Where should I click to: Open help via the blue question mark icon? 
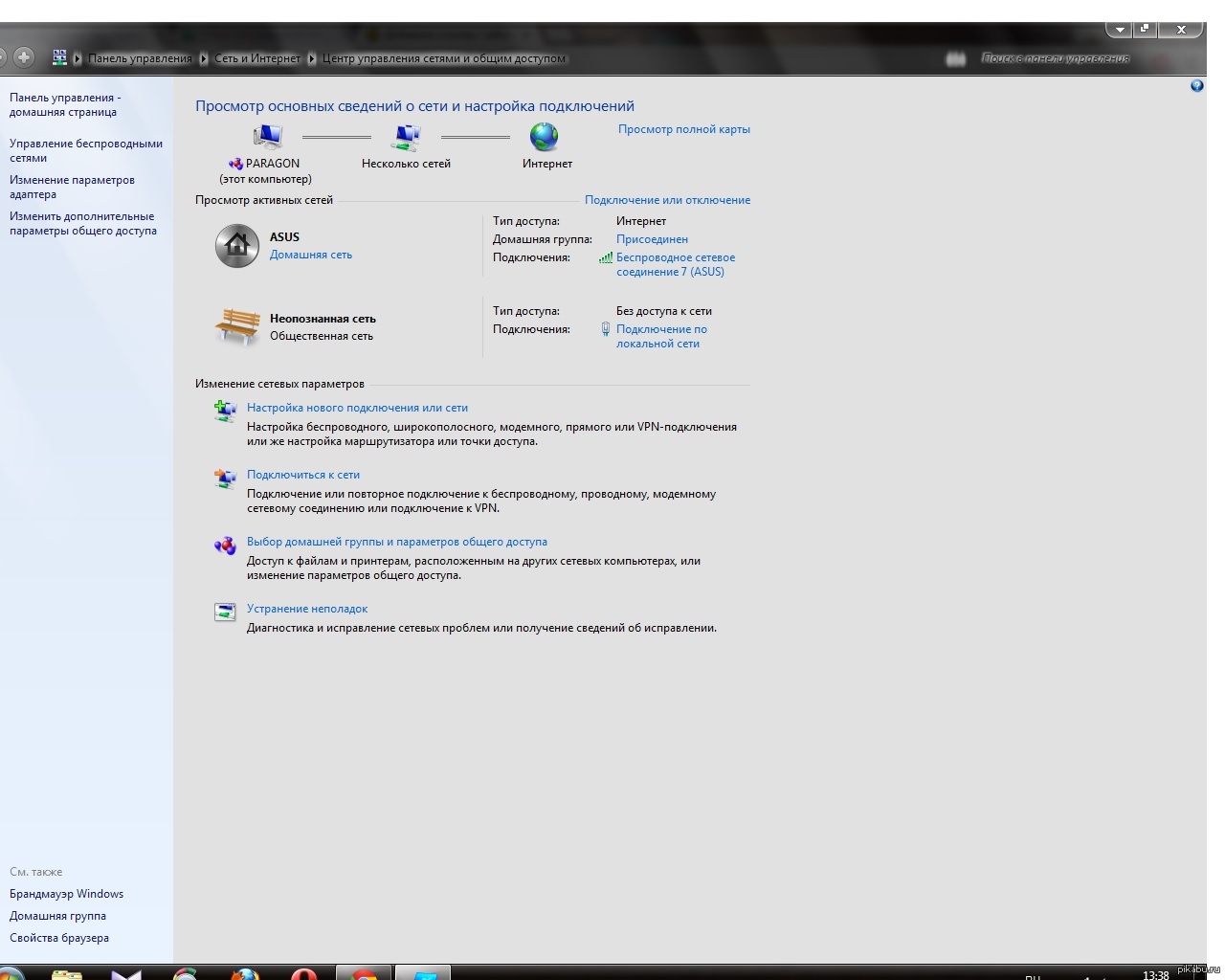tap(1196, 86)
